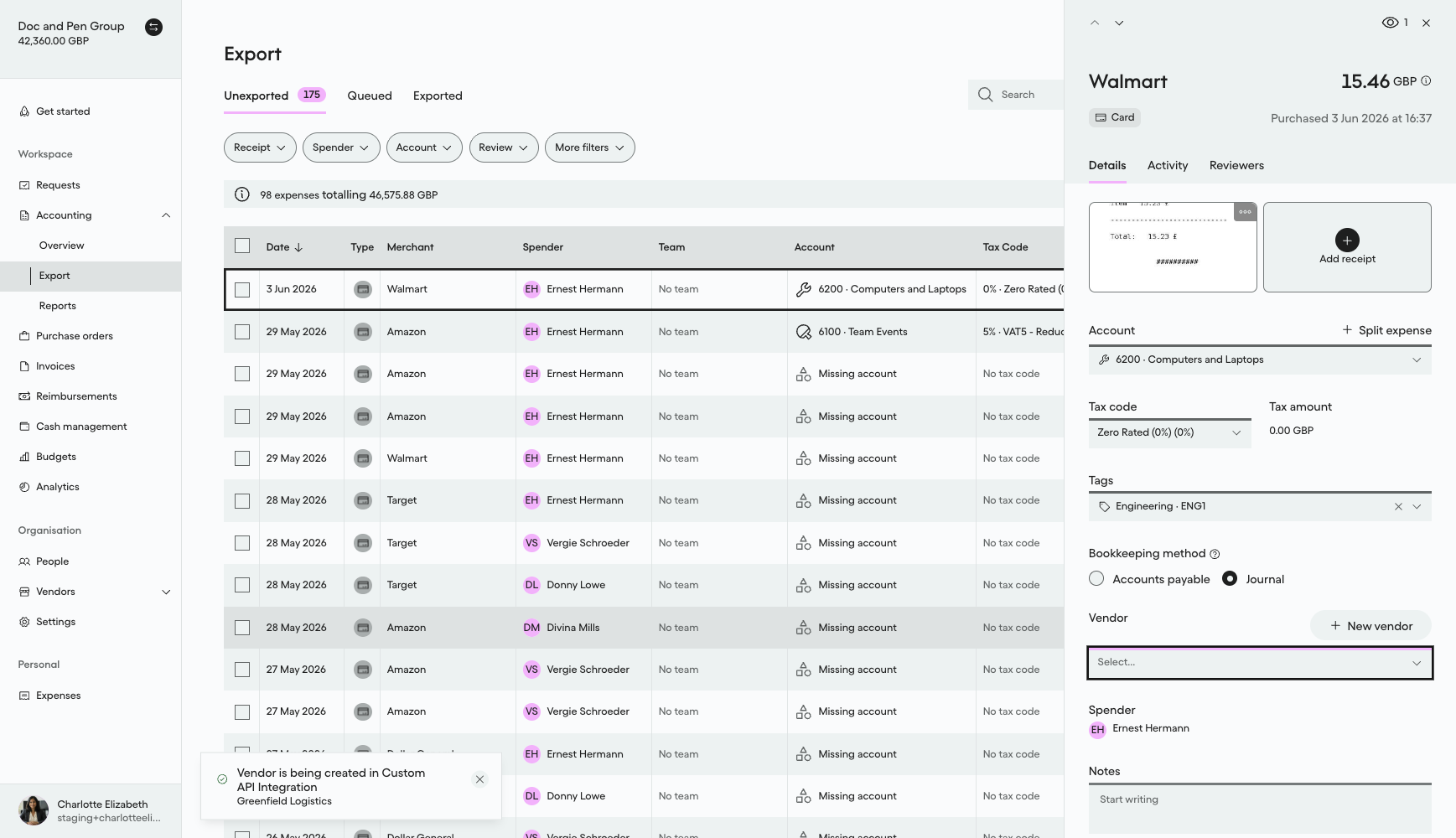This screenshot has width=1456, height=838.
Task: Click the info icon beside 15.46 GBP
Action: 1426,81
